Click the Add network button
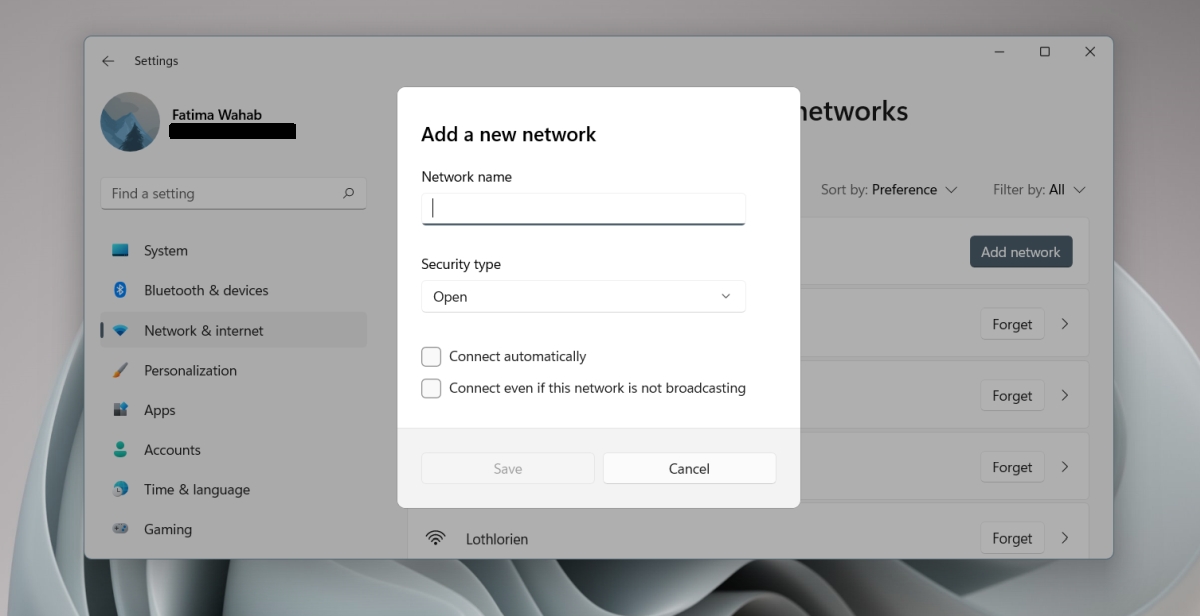 (x=1021, y=252)
